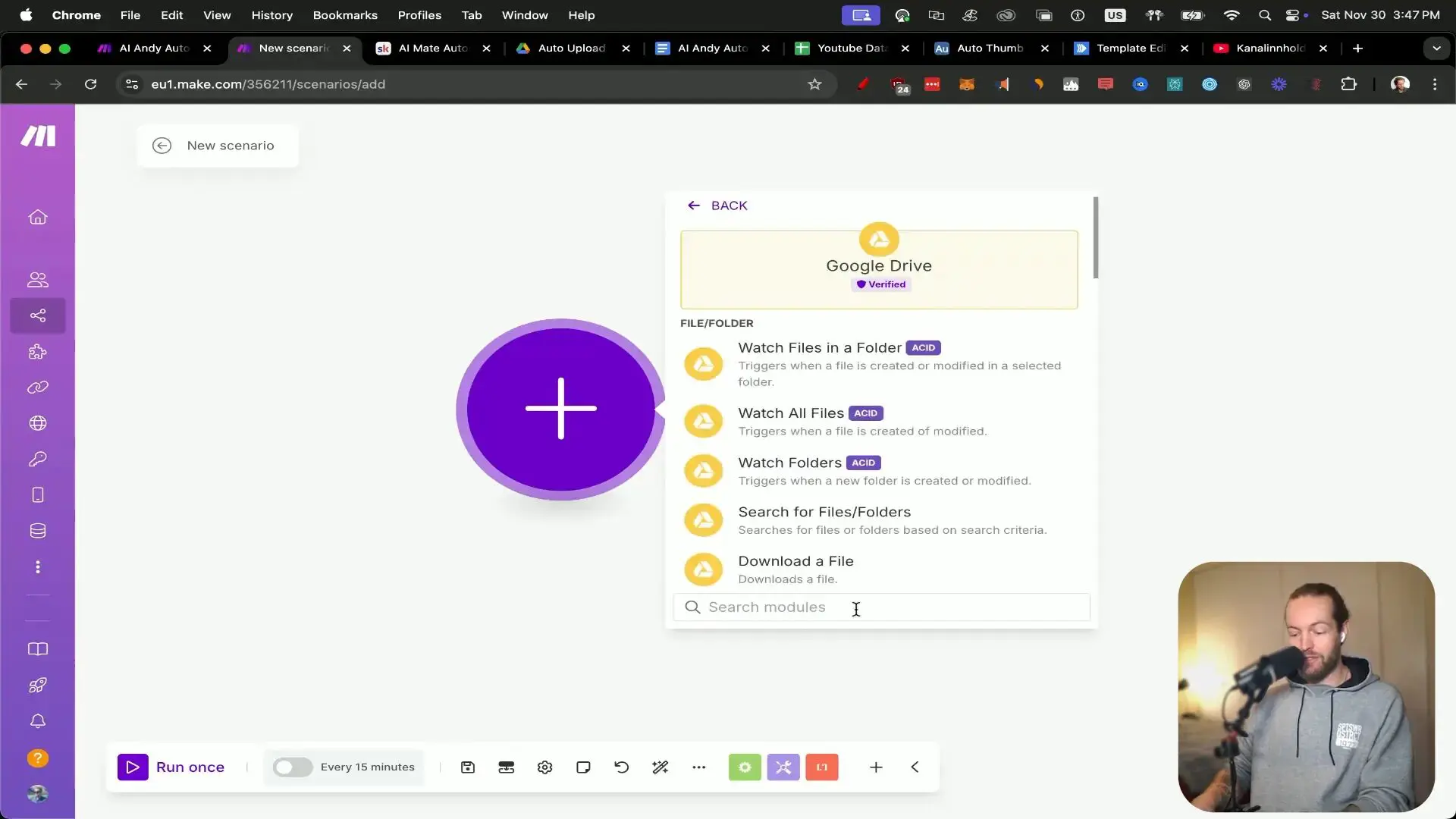Open the three-dots more menu in toolbar
The image size is (1456, 819).
699,767
